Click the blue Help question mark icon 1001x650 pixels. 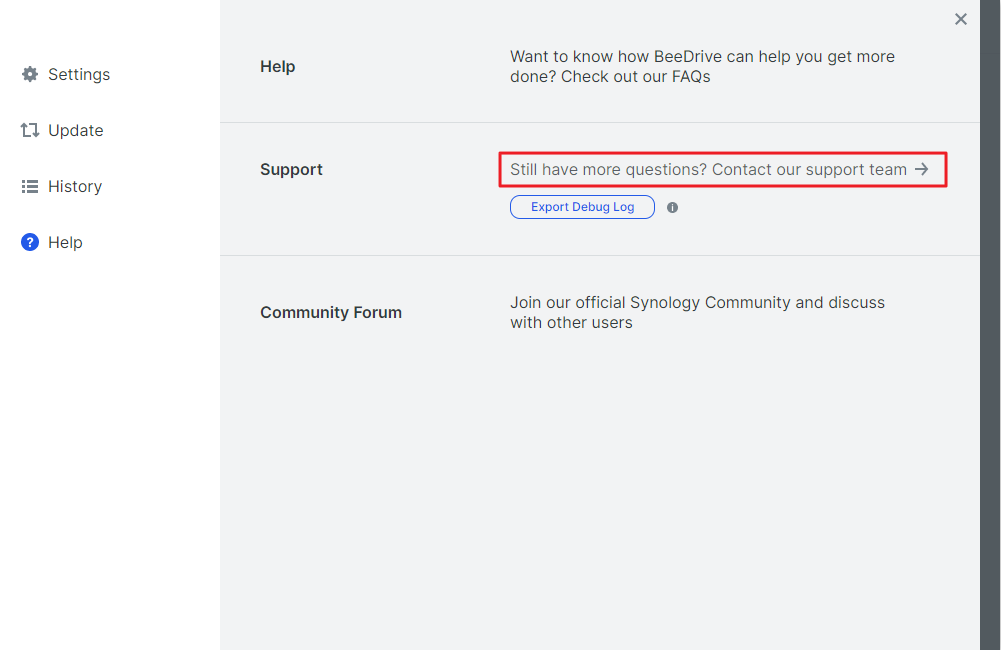pyautogui.click(x=30, y=243)
